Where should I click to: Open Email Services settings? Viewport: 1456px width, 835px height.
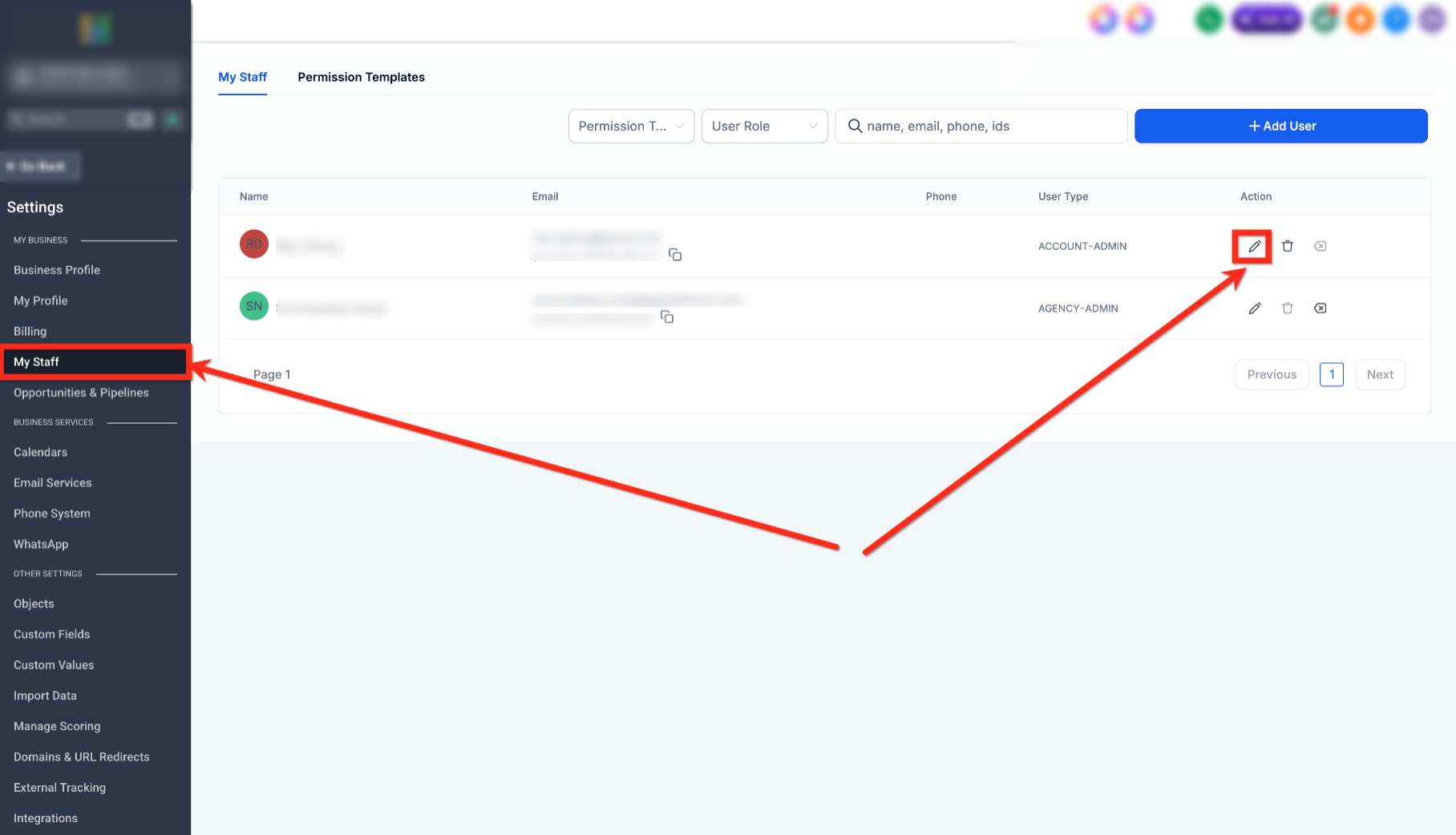click(53, 482)
